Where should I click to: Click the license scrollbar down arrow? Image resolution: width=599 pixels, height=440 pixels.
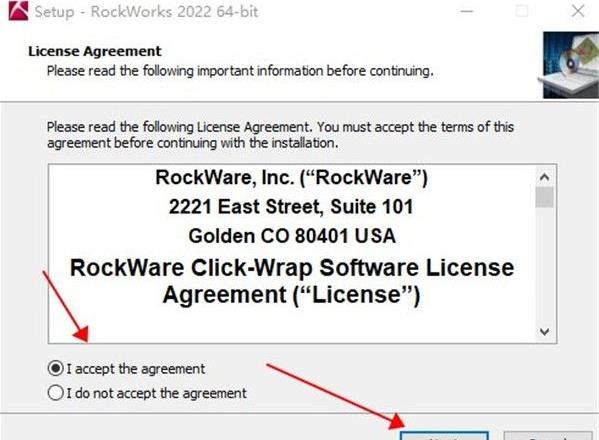[544, 332]
